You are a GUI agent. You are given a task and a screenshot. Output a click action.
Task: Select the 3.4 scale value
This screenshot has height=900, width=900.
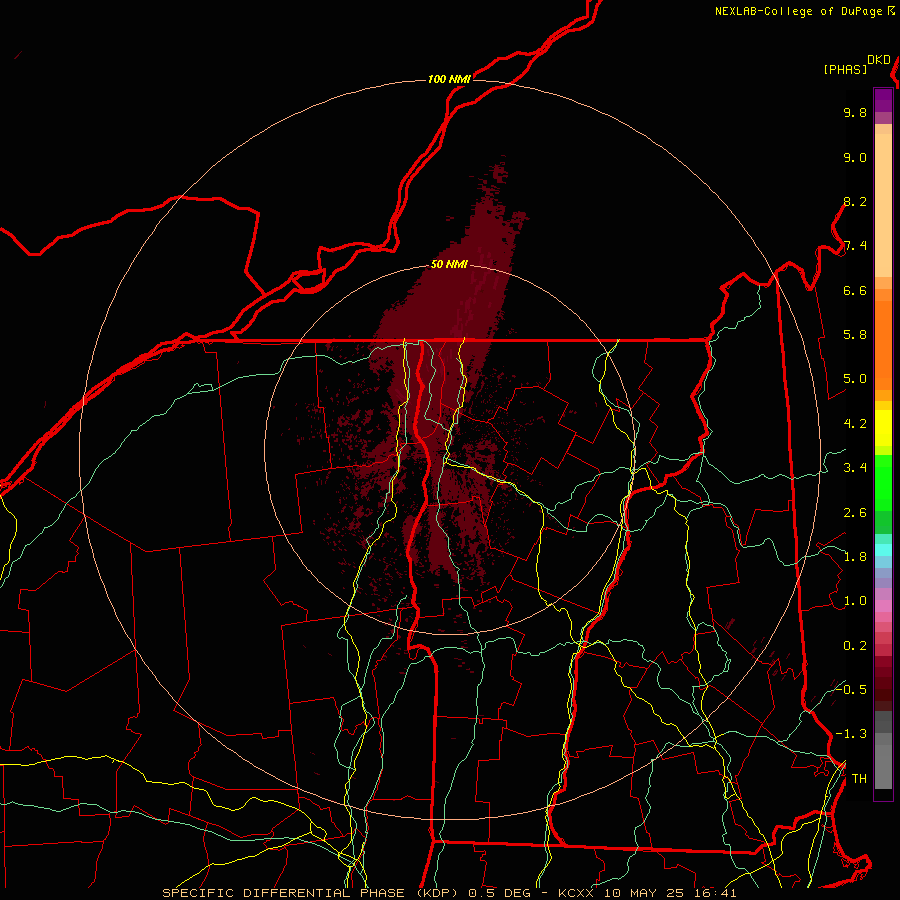855,468
